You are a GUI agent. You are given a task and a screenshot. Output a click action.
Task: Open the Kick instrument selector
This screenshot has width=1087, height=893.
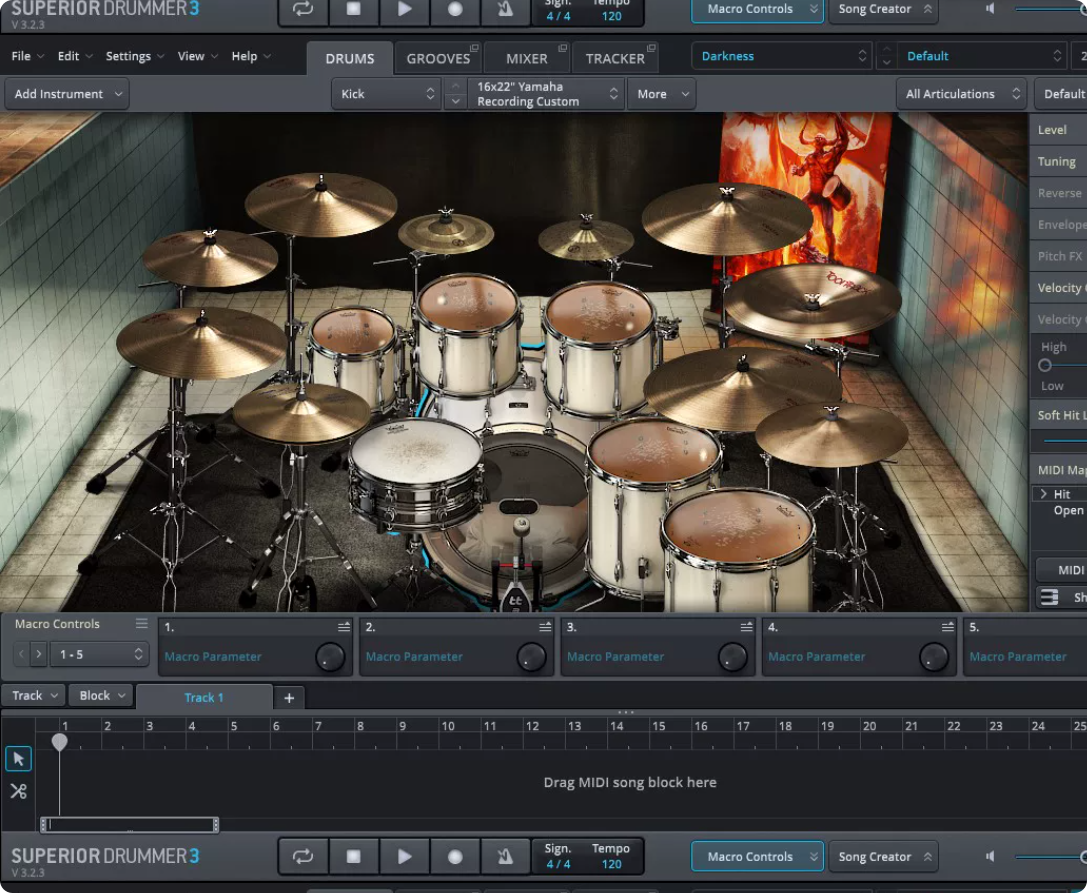pyautogui.click(x=386, y=94)
